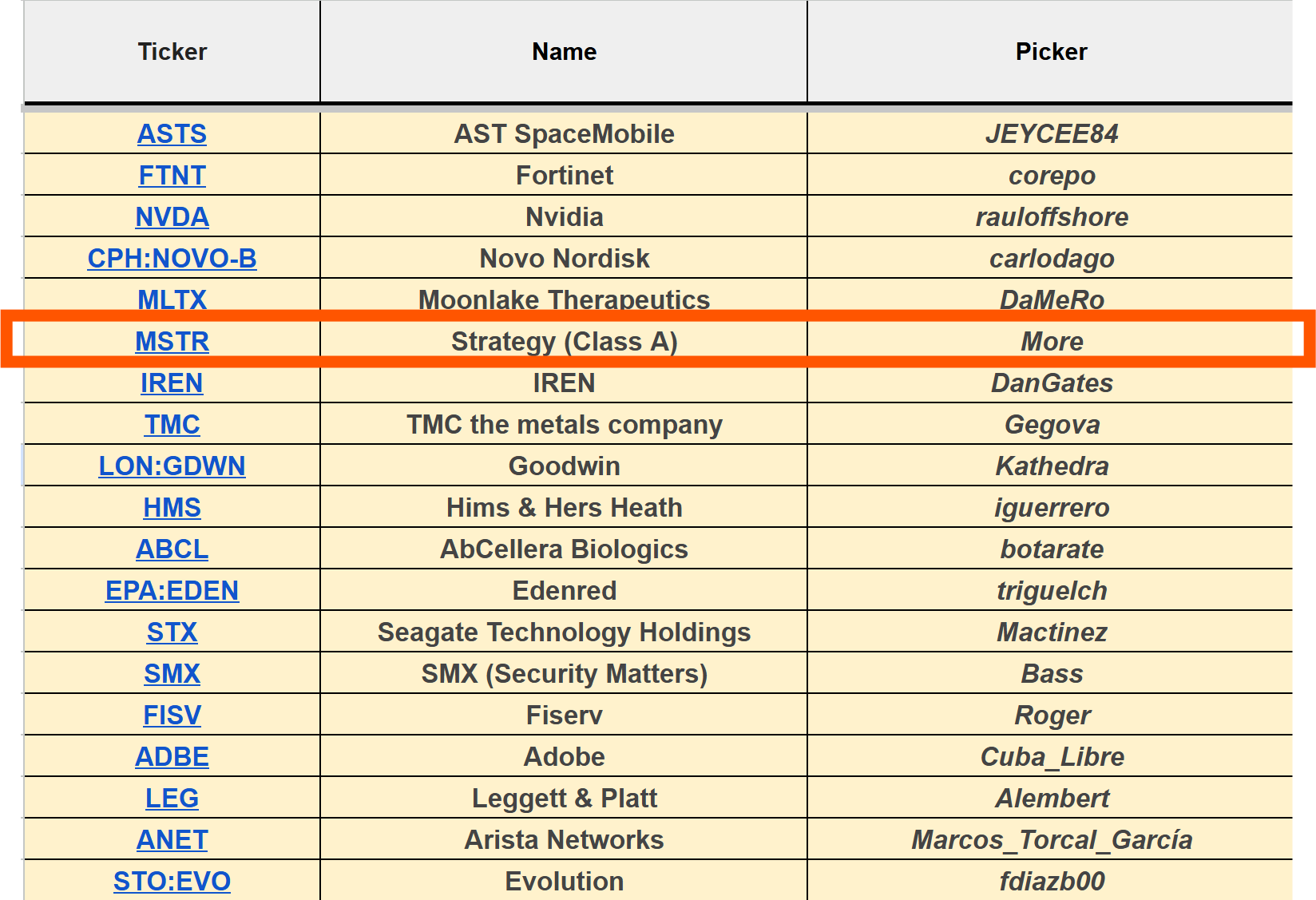Follow the LON:GDWN ticker link
Screen dimensions: 1316x900
[x=172, y=466]
